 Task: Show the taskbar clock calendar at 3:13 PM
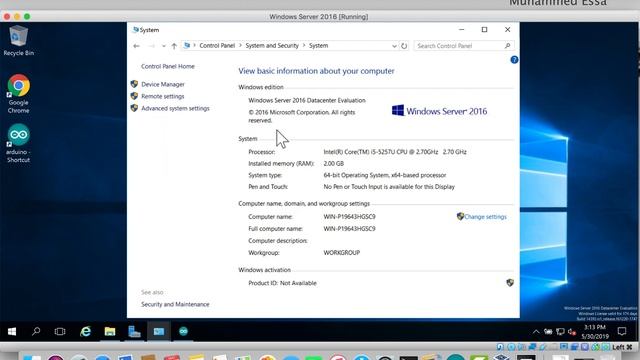[x=595, y=332]
